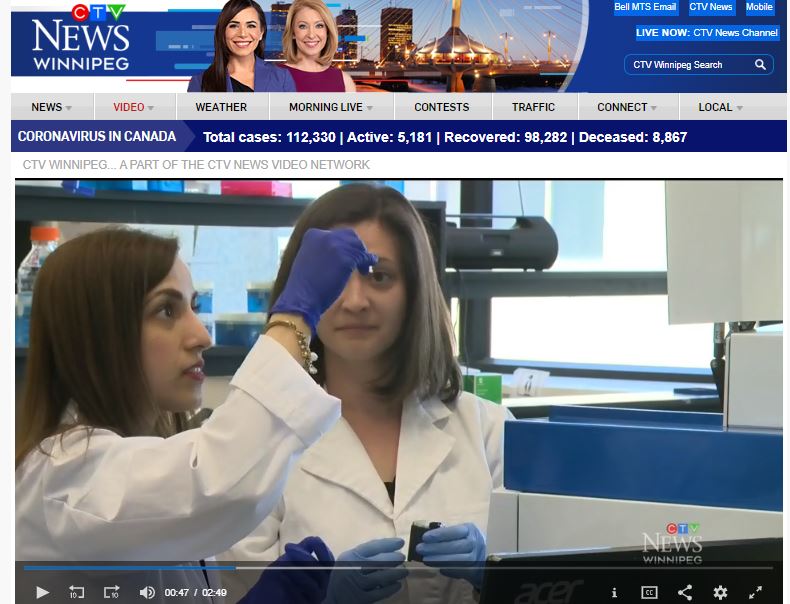Skip forward 10 seconds
The image size is (790, 604).
111,592
